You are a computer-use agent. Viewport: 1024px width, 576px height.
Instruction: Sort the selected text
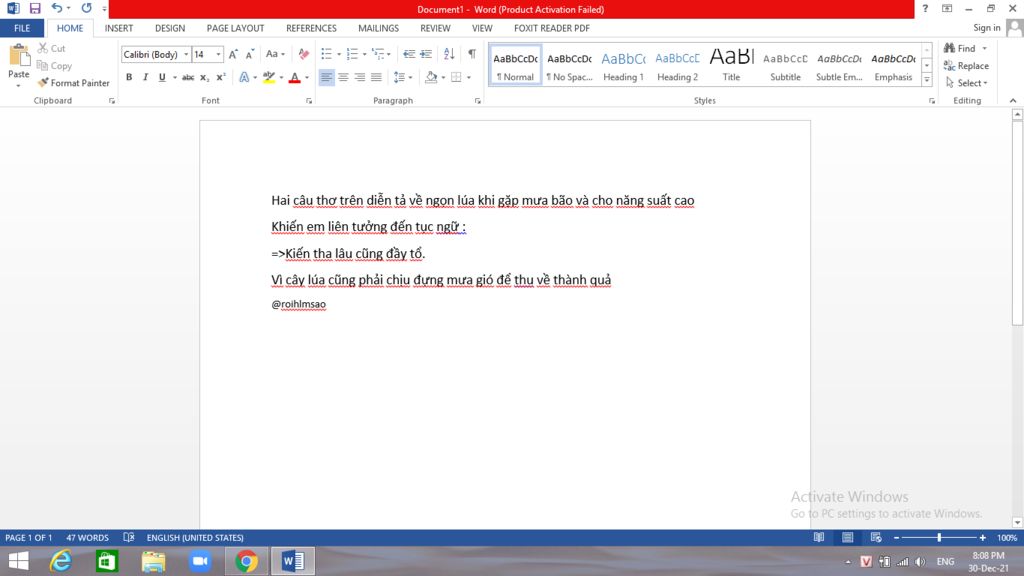(449, 54)
